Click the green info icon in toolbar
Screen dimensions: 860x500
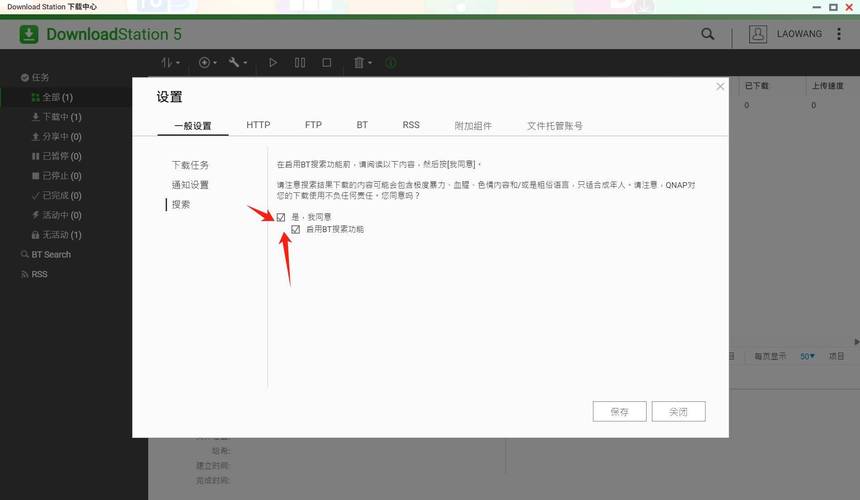point(391,62)
